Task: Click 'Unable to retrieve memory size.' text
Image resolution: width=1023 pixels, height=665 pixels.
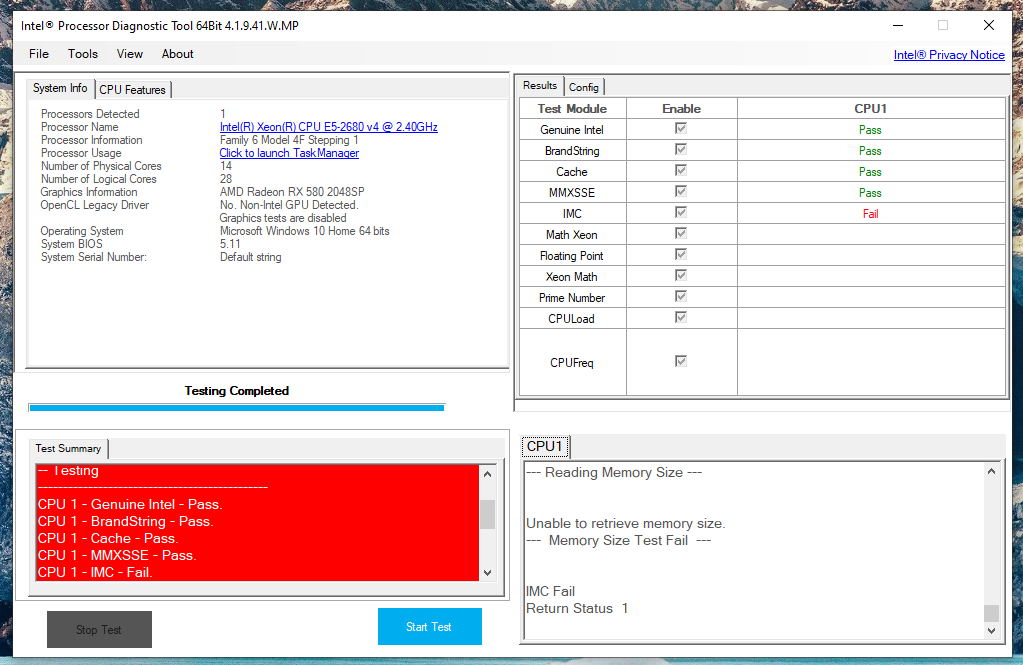Action: point(626,523)
